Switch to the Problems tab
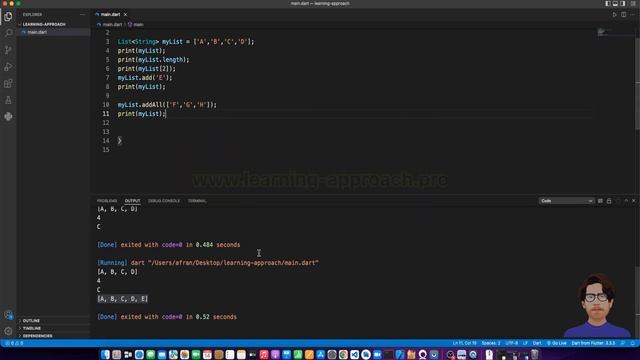Image resolution: width=640 pixels, height=360 pixels. (x=107, y=201)
